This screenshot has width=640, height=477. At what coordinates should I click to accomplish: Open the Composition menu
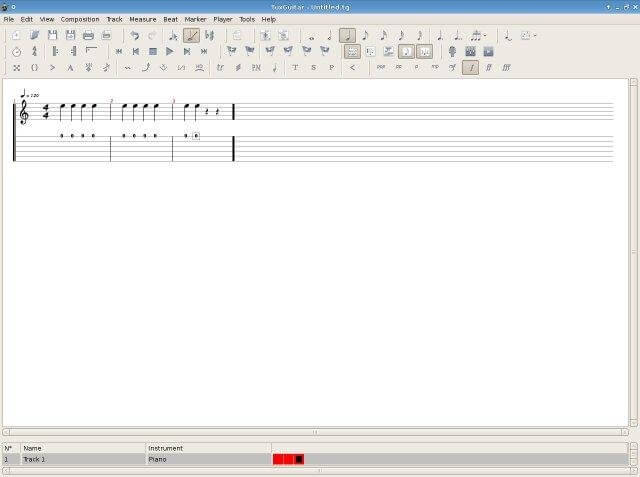coord(80,19)
